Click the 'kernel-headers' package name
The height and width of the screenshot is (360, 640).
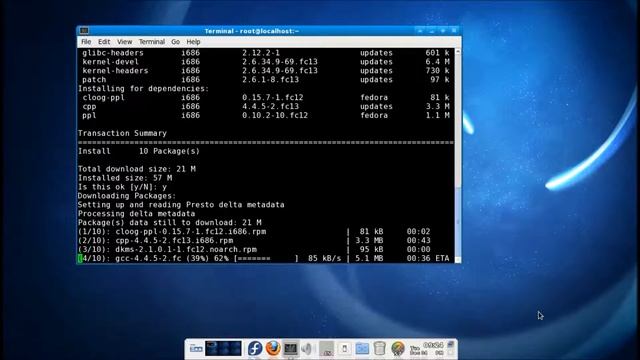point(116,71)
